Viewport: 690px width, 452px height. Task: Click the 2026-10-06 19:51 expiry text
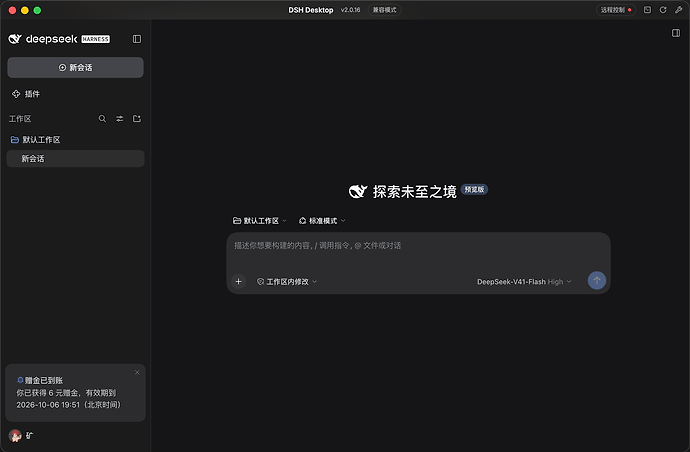point(48,404)
